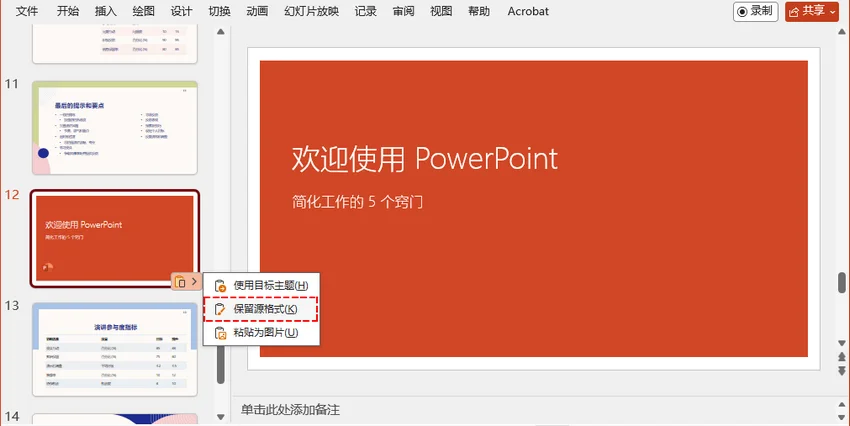Open the 审阅 ribbon tab
Image resolution: width=850 pixels, height=426 pixels.
tap(403, 11)
